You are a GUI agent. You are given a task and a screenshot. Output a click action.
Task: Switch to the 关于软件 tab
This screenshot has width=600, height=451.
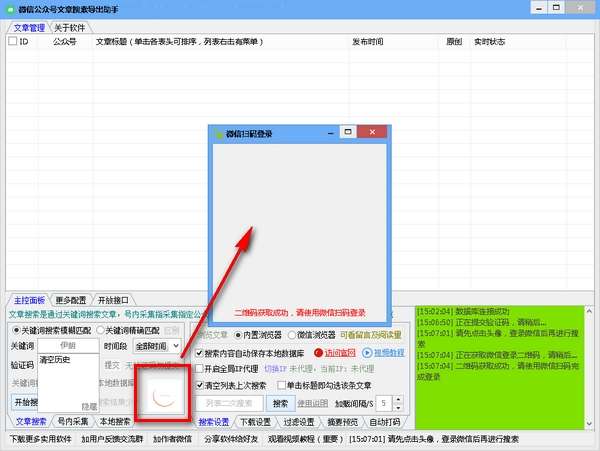[70, 28]
